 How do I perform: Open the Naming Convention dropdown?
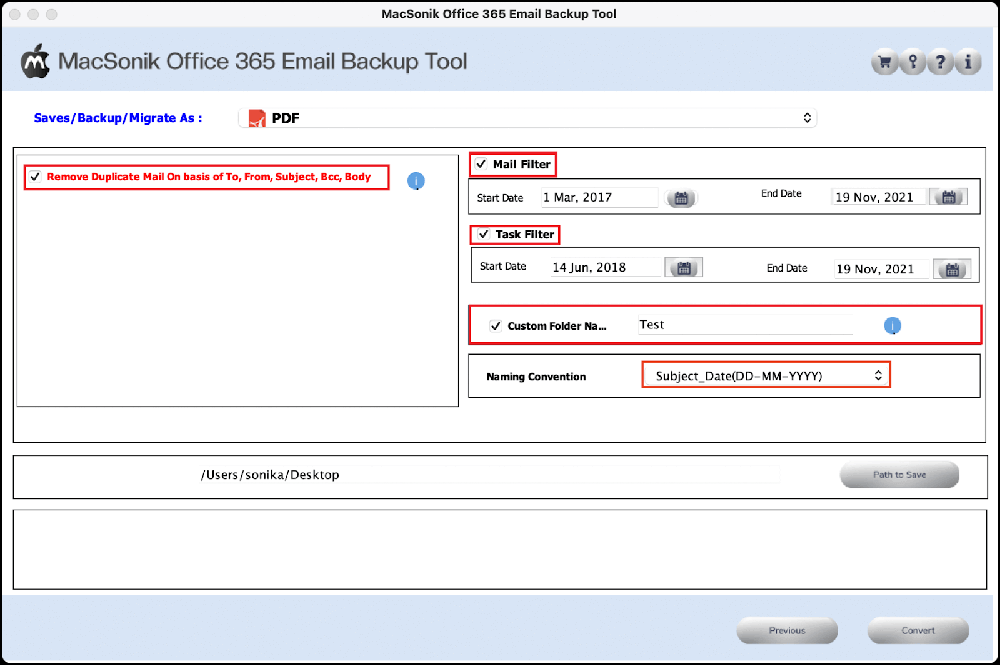pos(765,376)
